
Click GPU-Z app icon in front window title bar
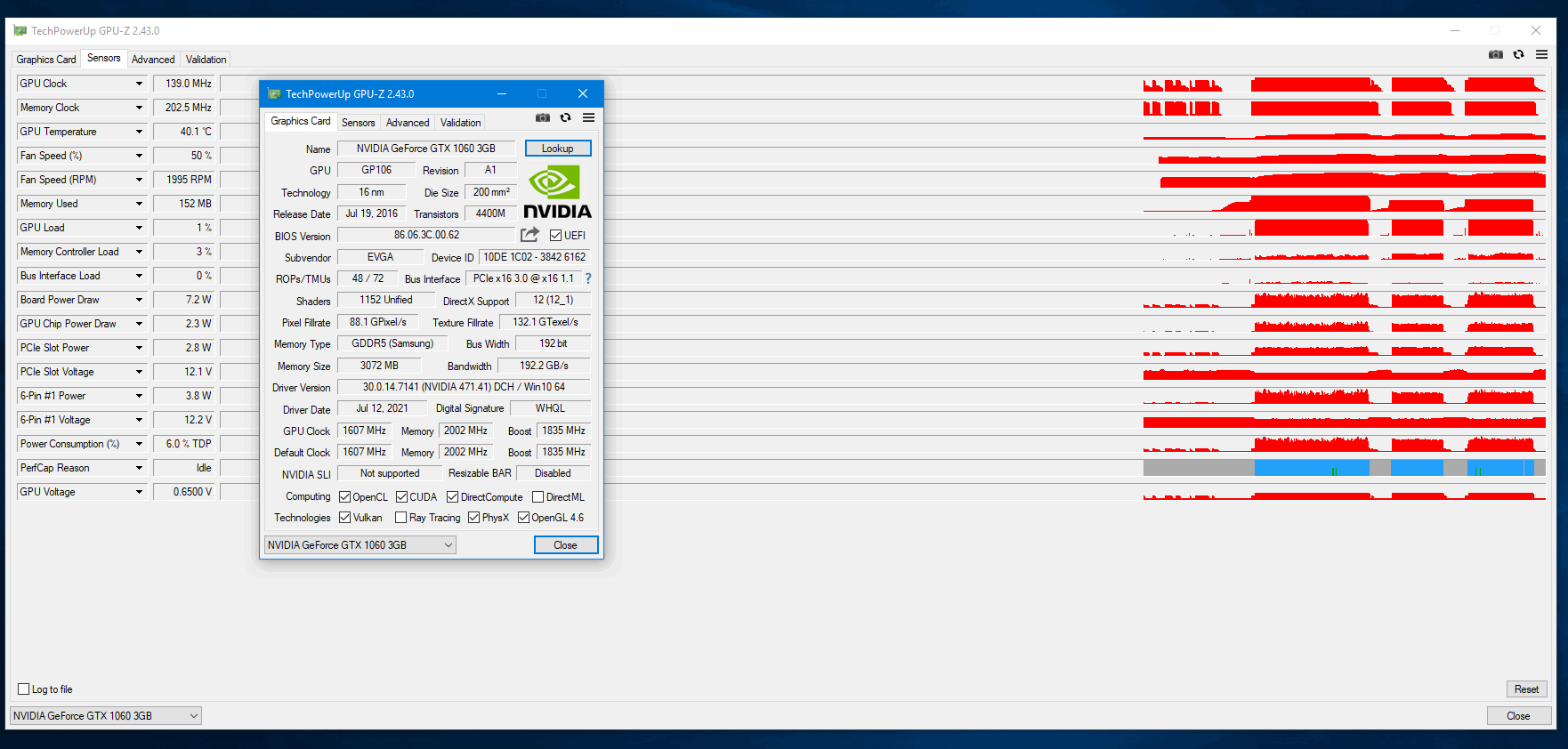(274, 93)
